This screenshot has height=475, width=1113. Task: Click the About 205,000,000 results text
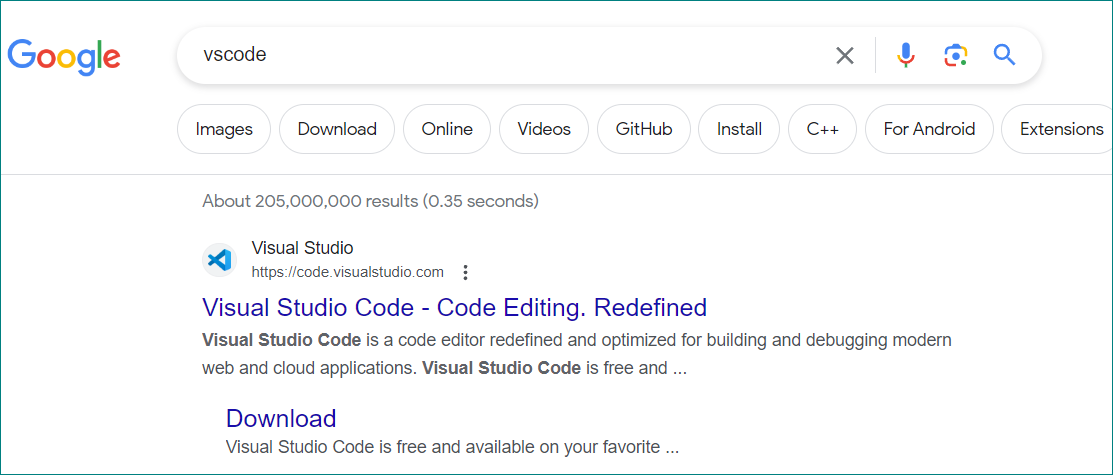click(x=371, y=202)
